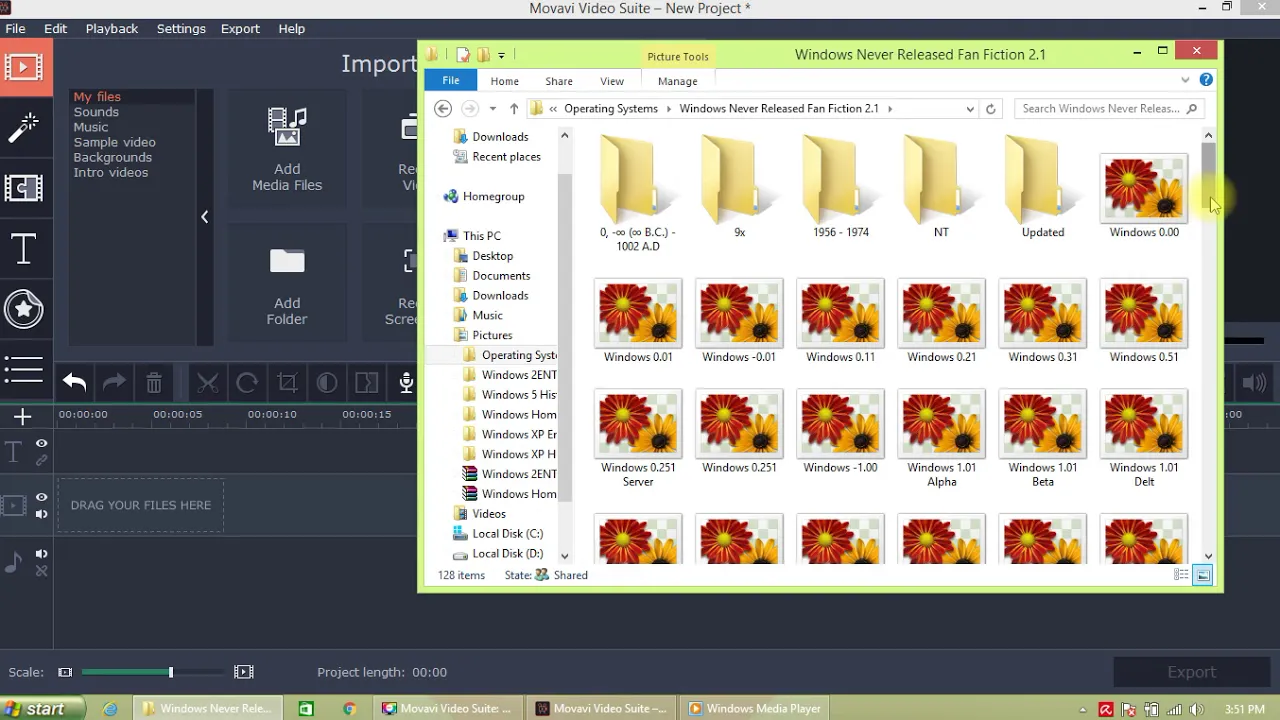Click the Color adjustments icon
Image resolution: width=1280 pixels, height=720 pixels.
tap(327, 382)
